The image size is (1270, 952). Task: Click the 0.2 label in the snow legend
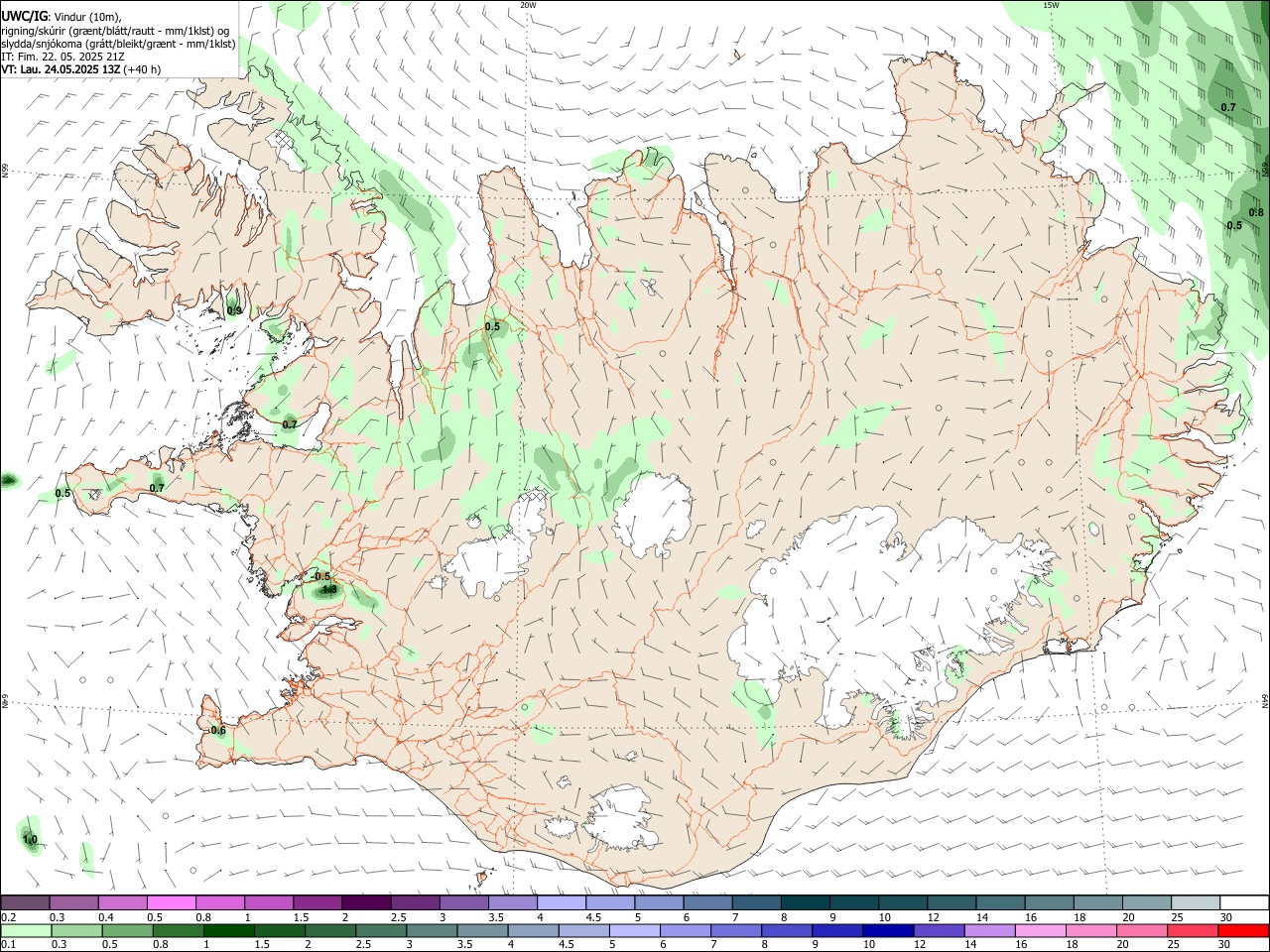point(9,917)
